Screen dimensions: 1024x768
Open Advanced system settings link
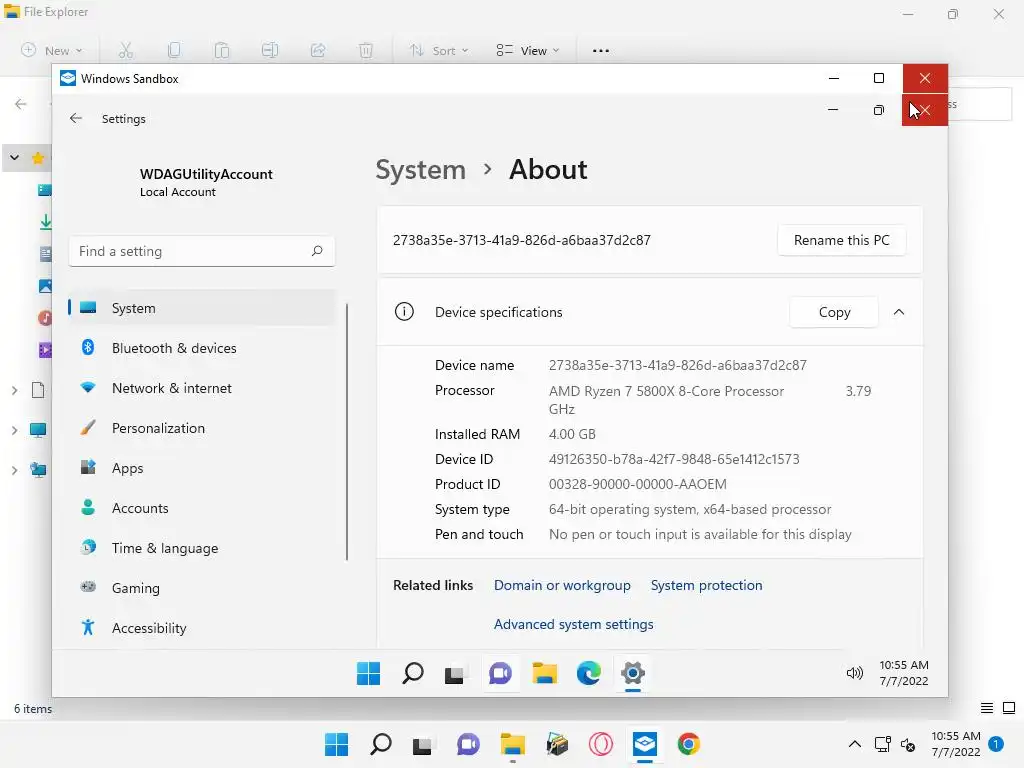pos(573,624)
